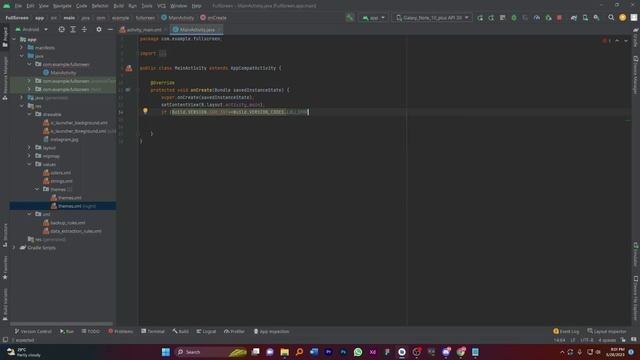Image resolution: width=640 pixels, height=360 pixels.
Task: Open Event Log in bottom bar
Action: [566, 331]
